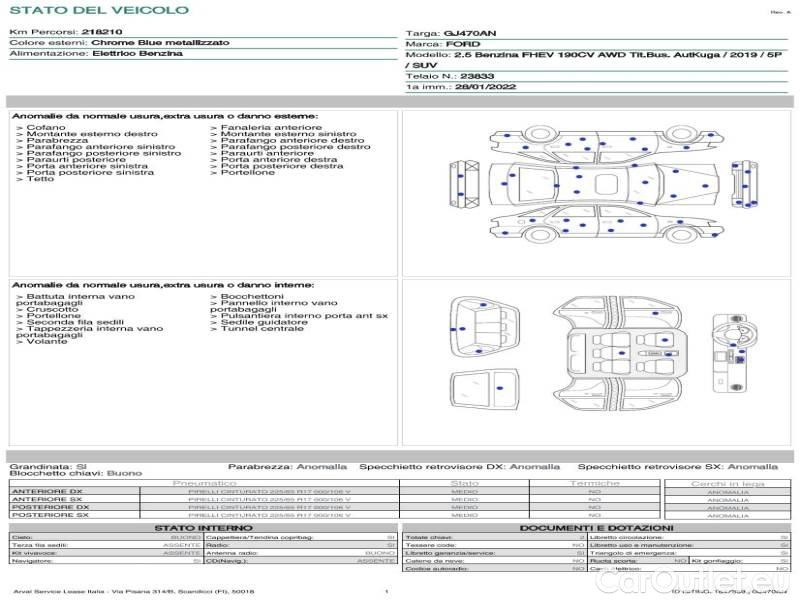
Task: Click the STATO INTERNO table header
Action: [x=203, y=528]
